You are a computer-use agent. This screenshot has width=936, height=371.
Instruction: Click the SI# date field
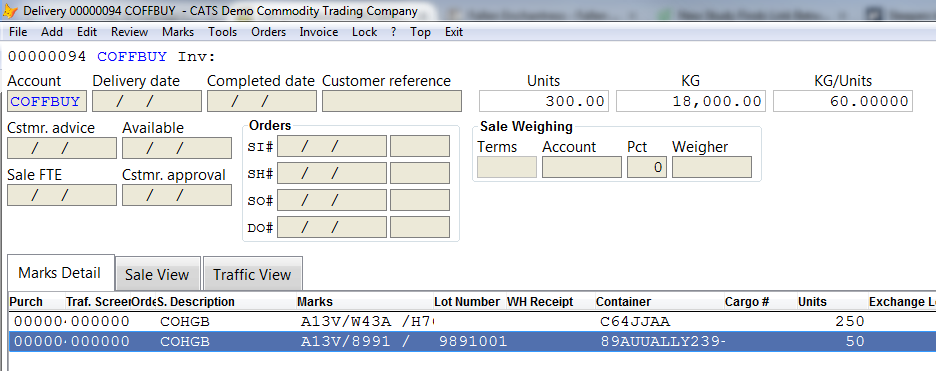coord(332,146)
